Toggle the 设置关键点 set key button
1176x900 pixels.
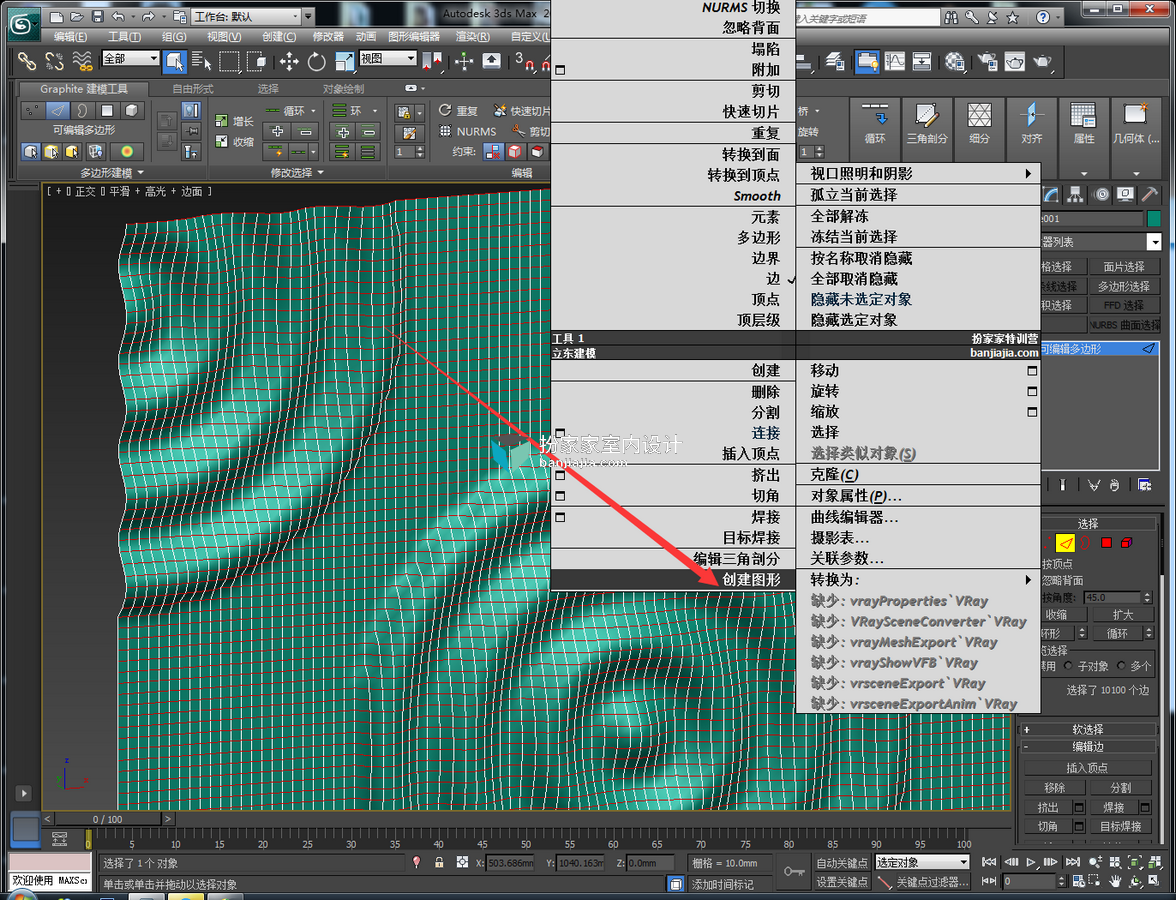coord(842,882)
